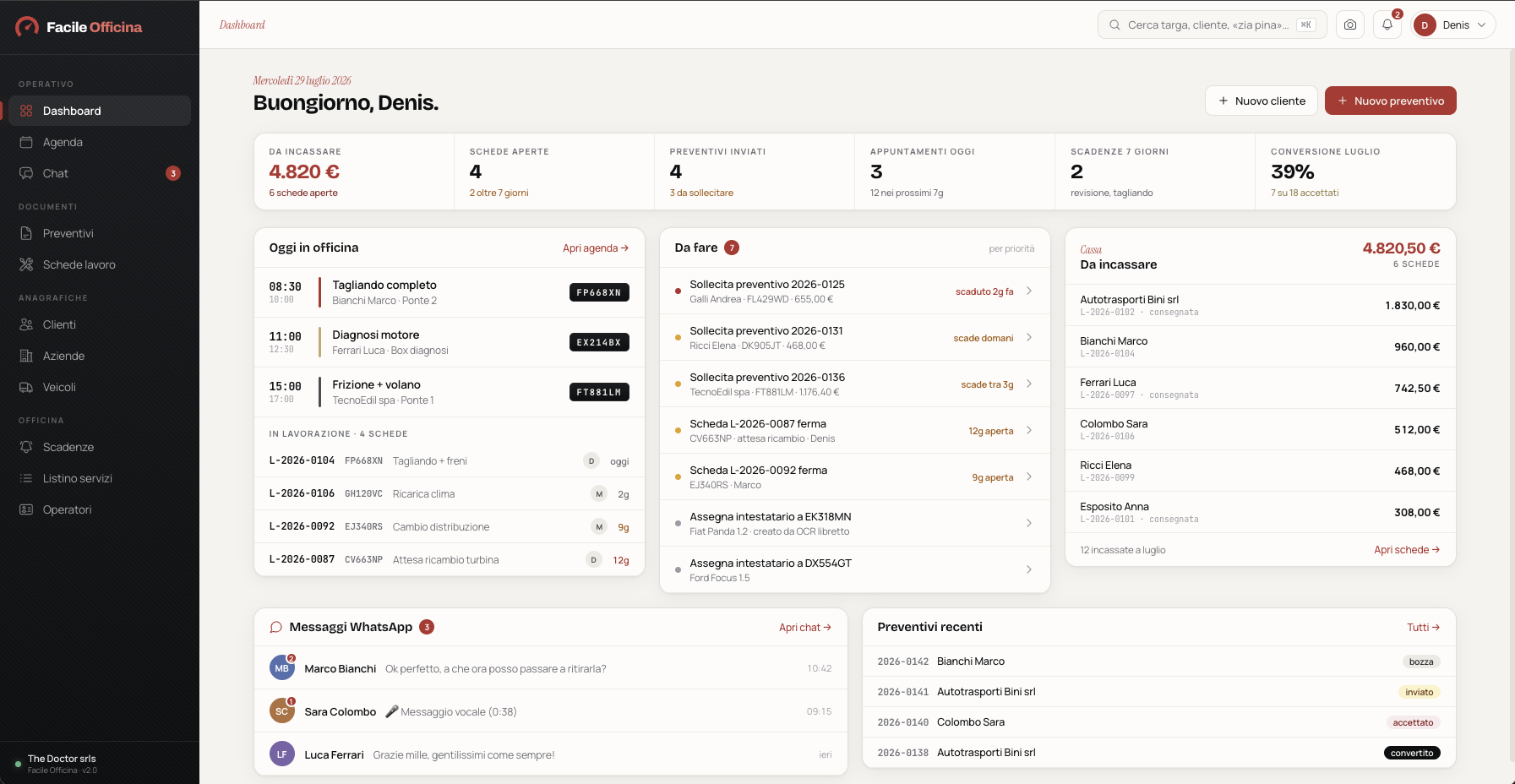
Task: Follow the Apri agenda link
Action: point(596,248)
